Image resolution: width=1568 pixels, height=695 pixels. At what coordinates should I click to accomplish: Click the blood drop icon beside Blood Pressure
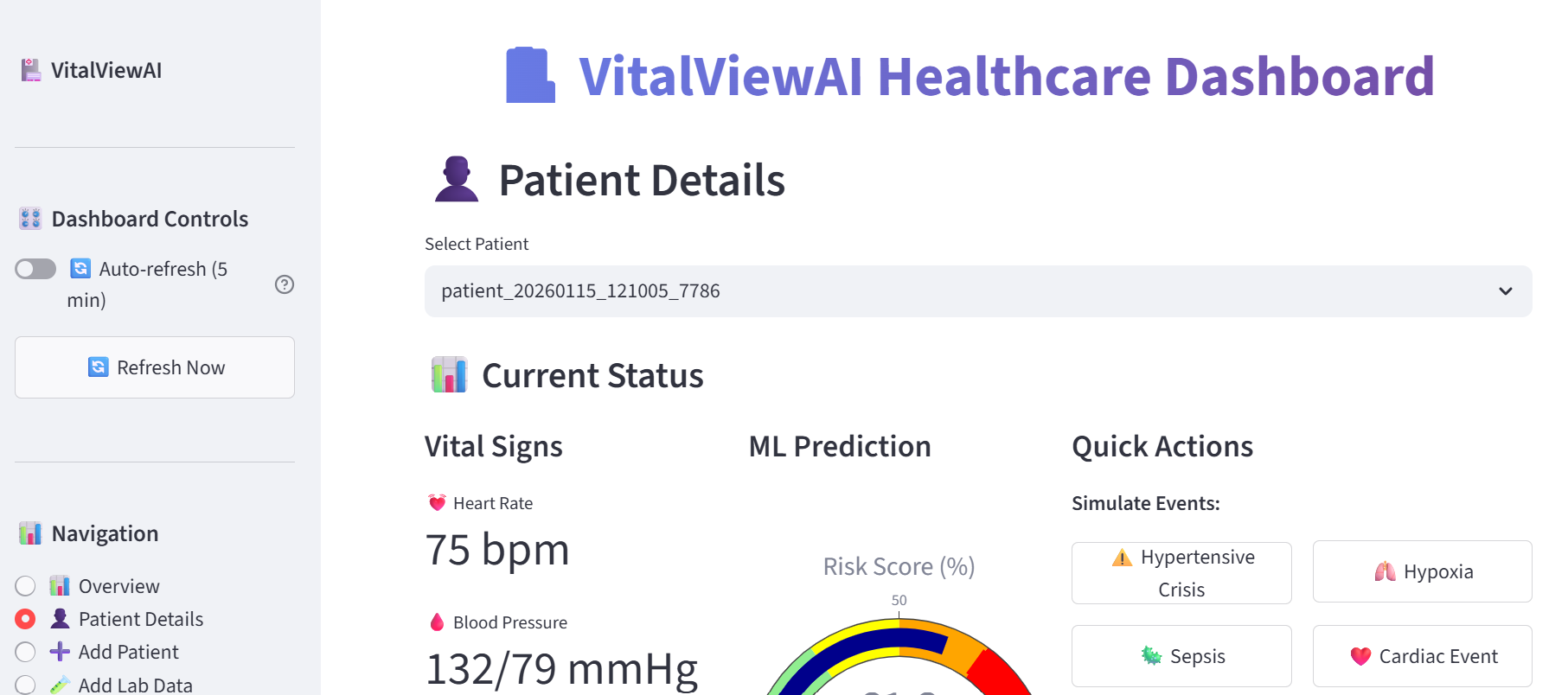[x=437, y=622]
